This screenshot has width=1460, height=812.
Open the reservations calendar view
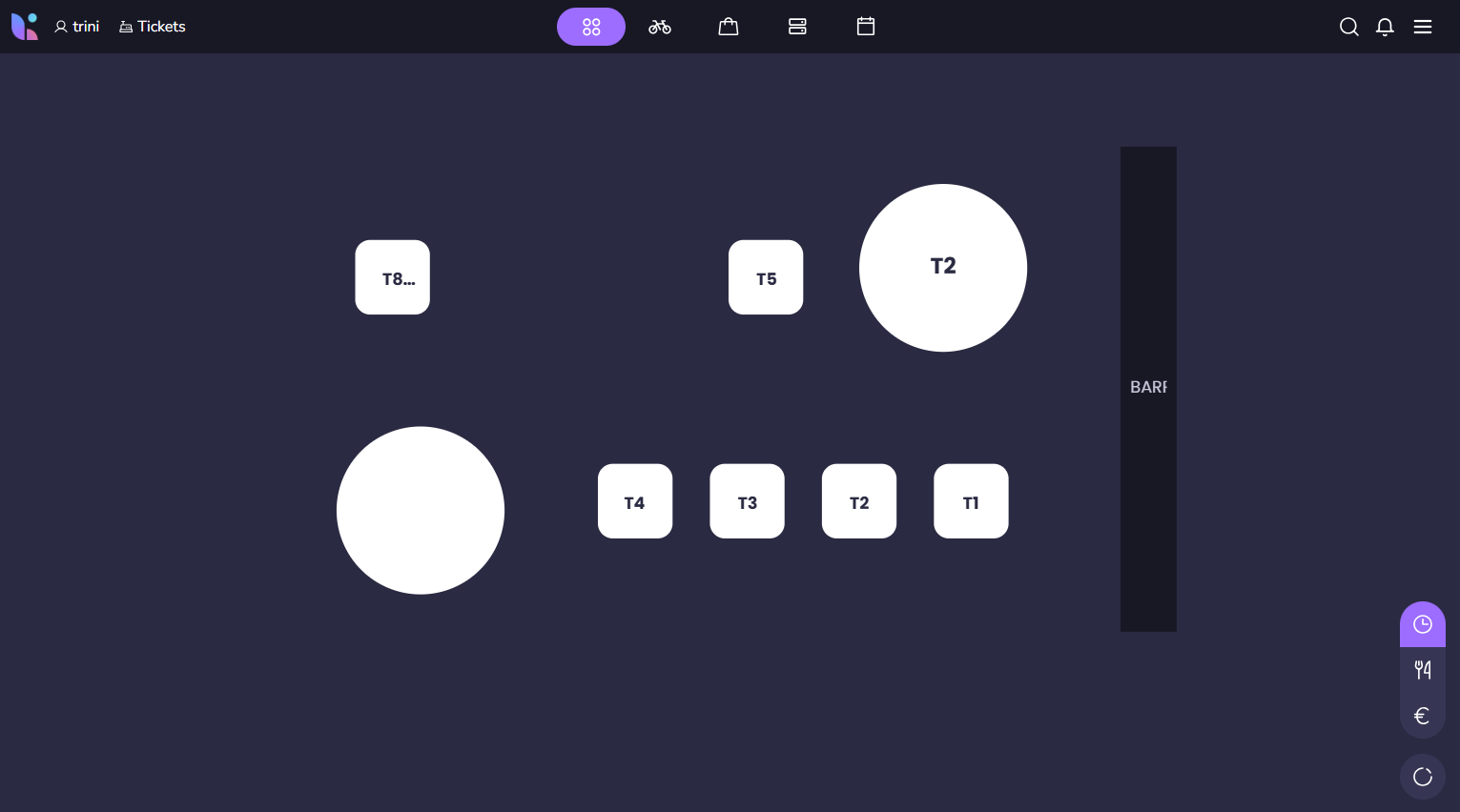coord(866,27)
